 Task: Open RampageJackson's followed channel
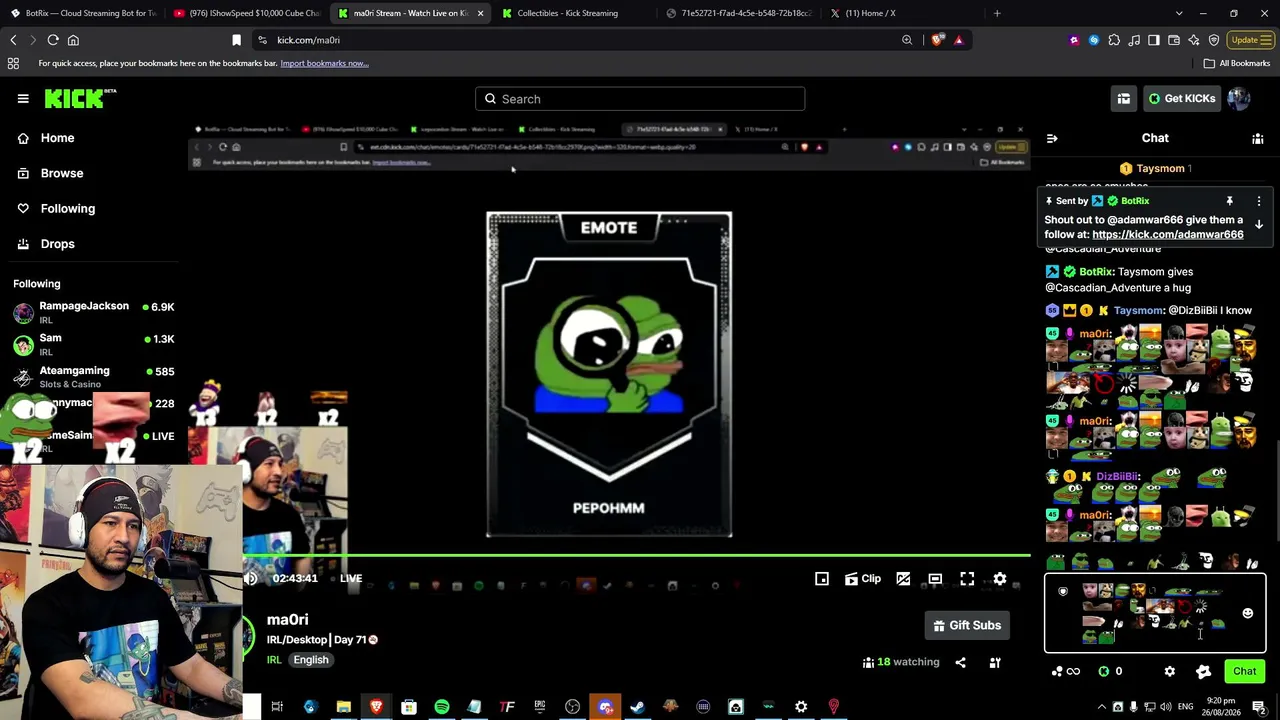point(94,312)
